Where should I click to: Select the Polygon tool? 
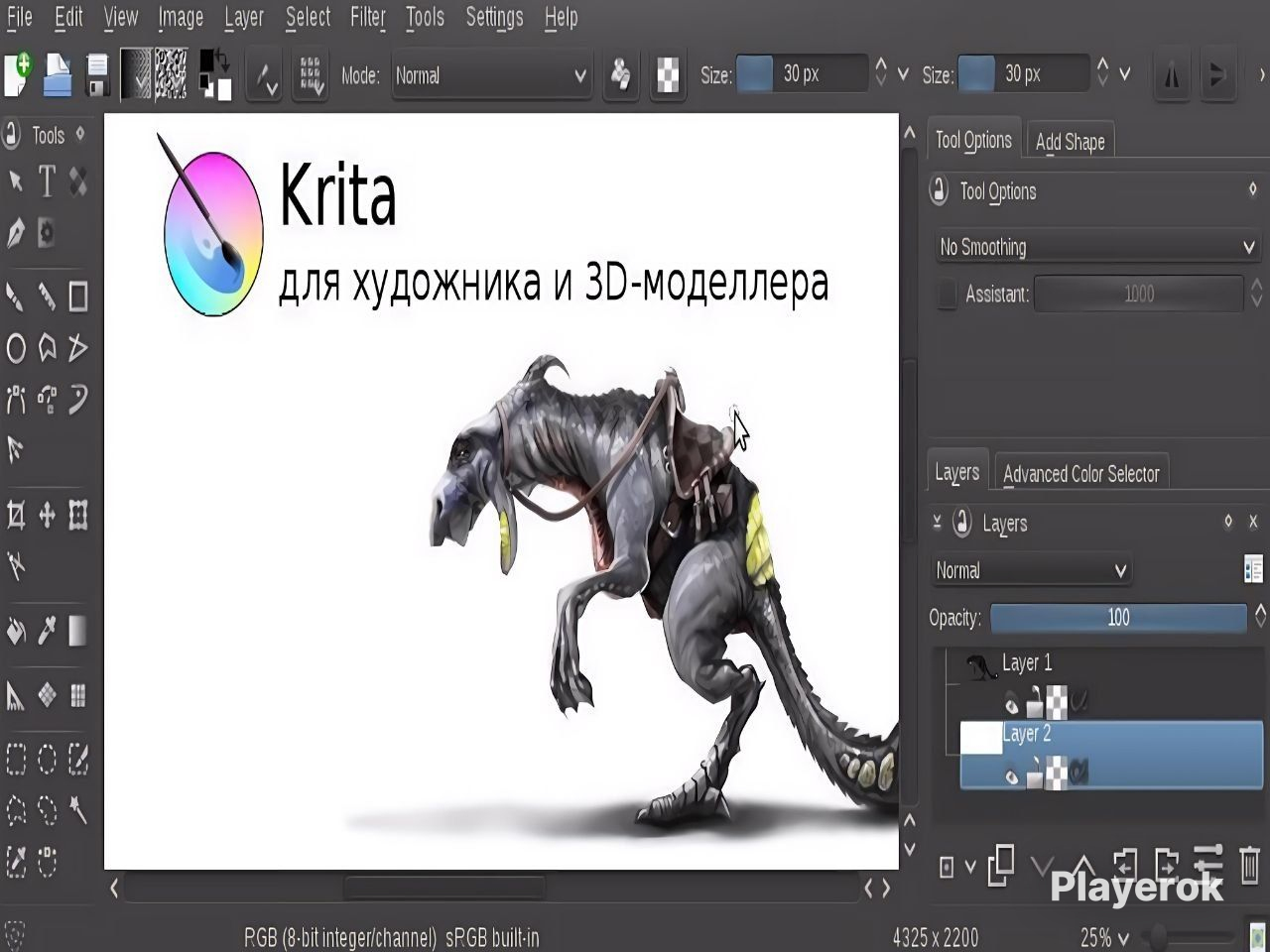pyautogui.click(x=47, y=347)
